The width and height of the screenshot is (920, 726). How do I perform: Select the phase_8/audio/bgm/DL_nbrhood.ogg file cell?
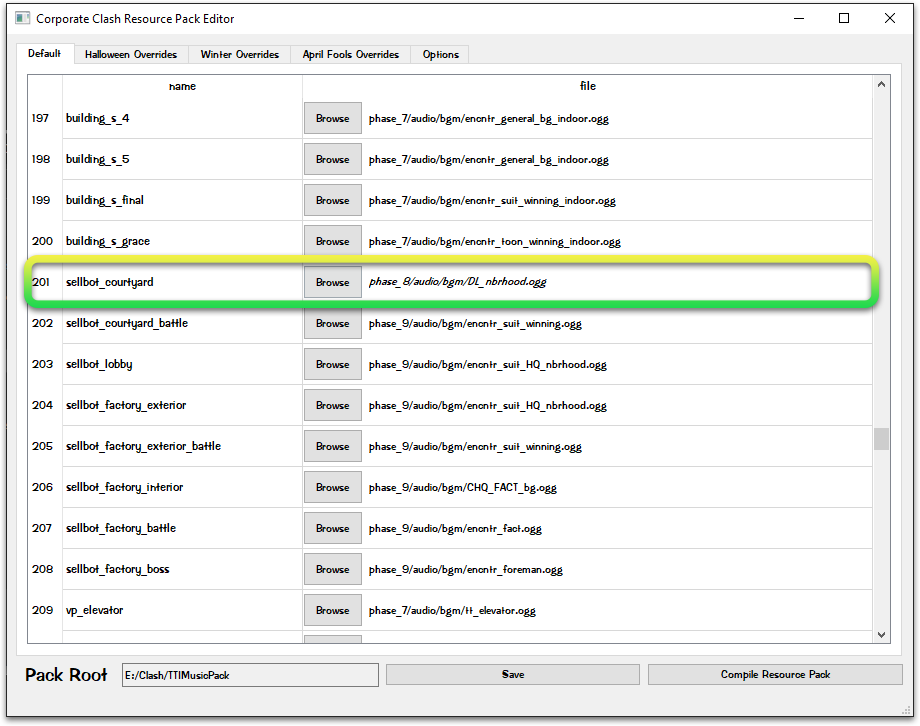pyautogui.click(x=587, y=282)
